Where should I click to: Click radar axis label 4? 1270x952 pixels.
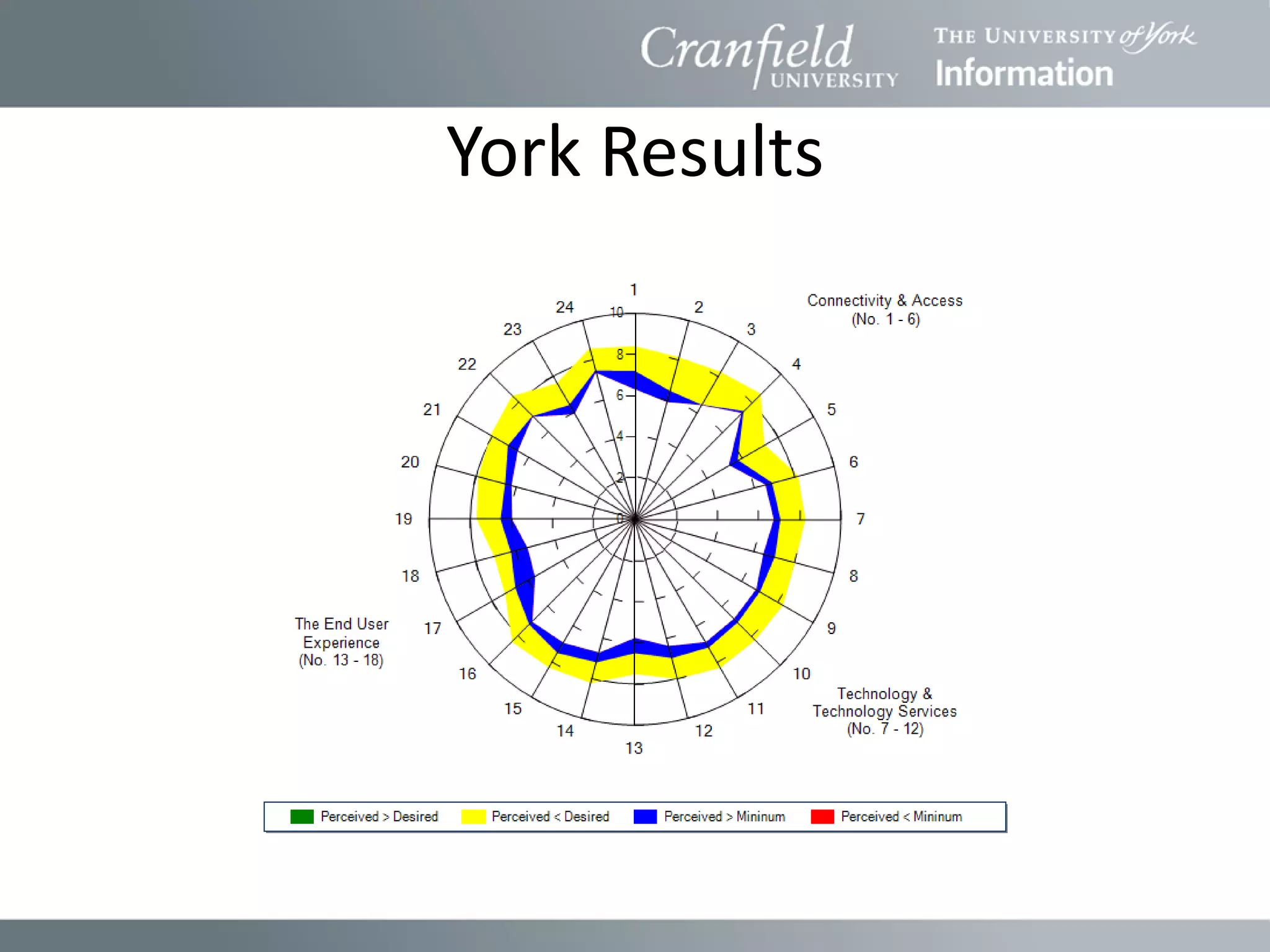pos(796,364)
